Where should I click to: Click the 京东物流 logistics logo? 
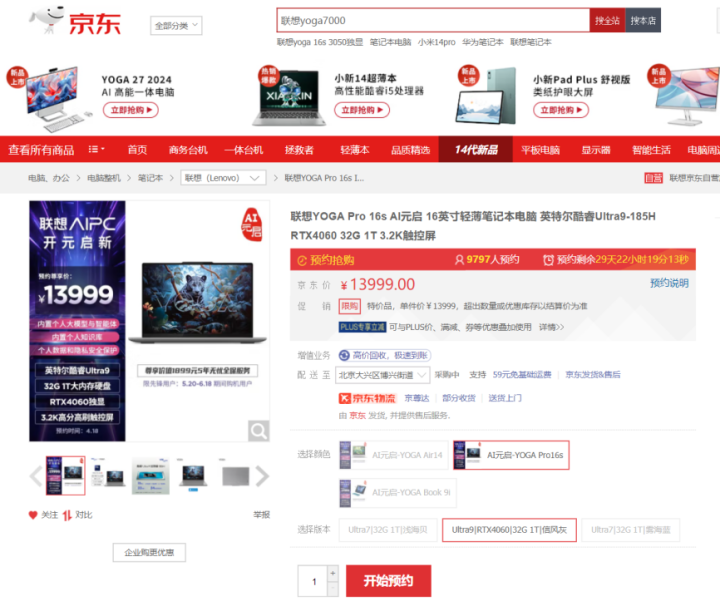(x=367, y=398)
